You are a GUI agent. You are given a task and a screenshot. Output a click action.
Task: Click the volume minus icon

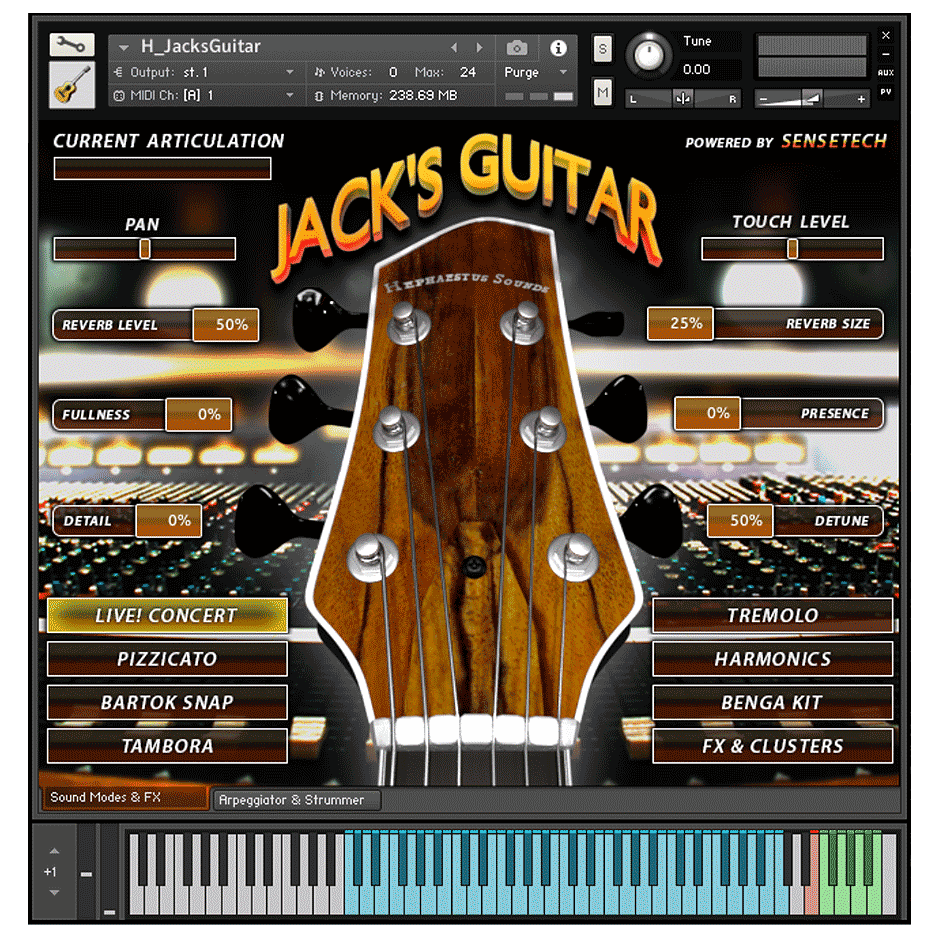763,99
